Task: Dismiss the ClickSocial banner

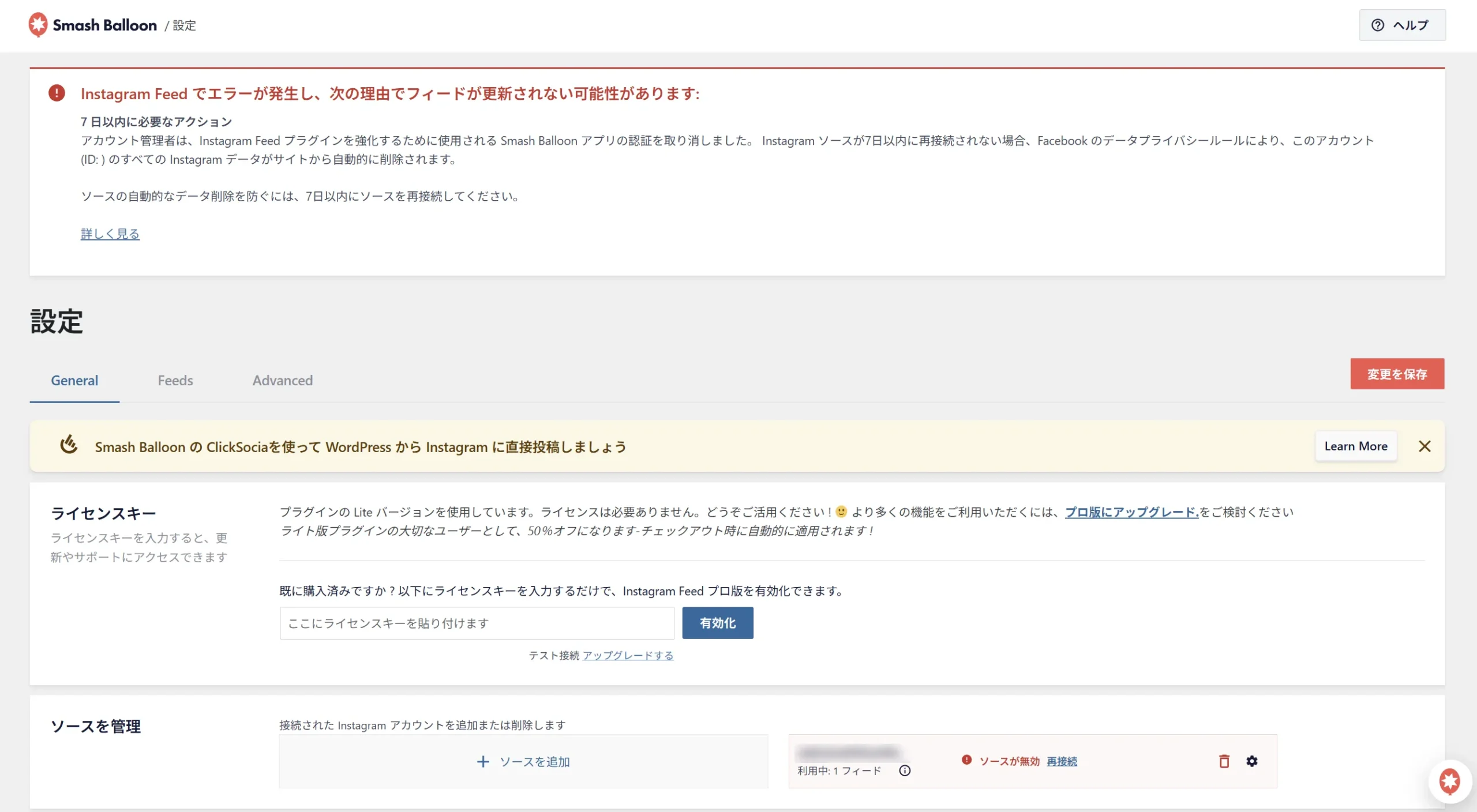Action: point(1424,446)
